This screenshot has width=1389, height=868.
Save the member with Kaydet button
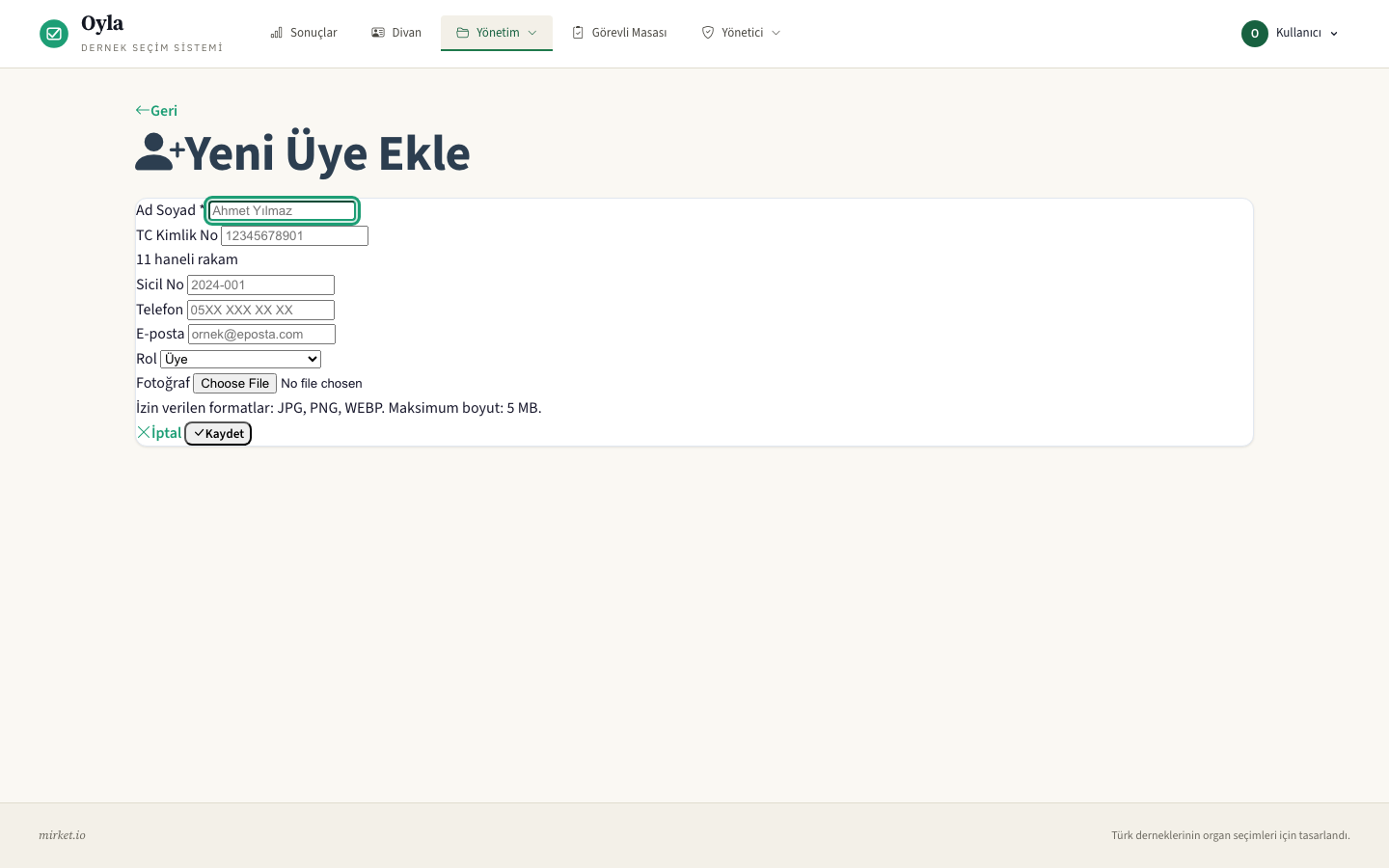[x=218, y=434]
